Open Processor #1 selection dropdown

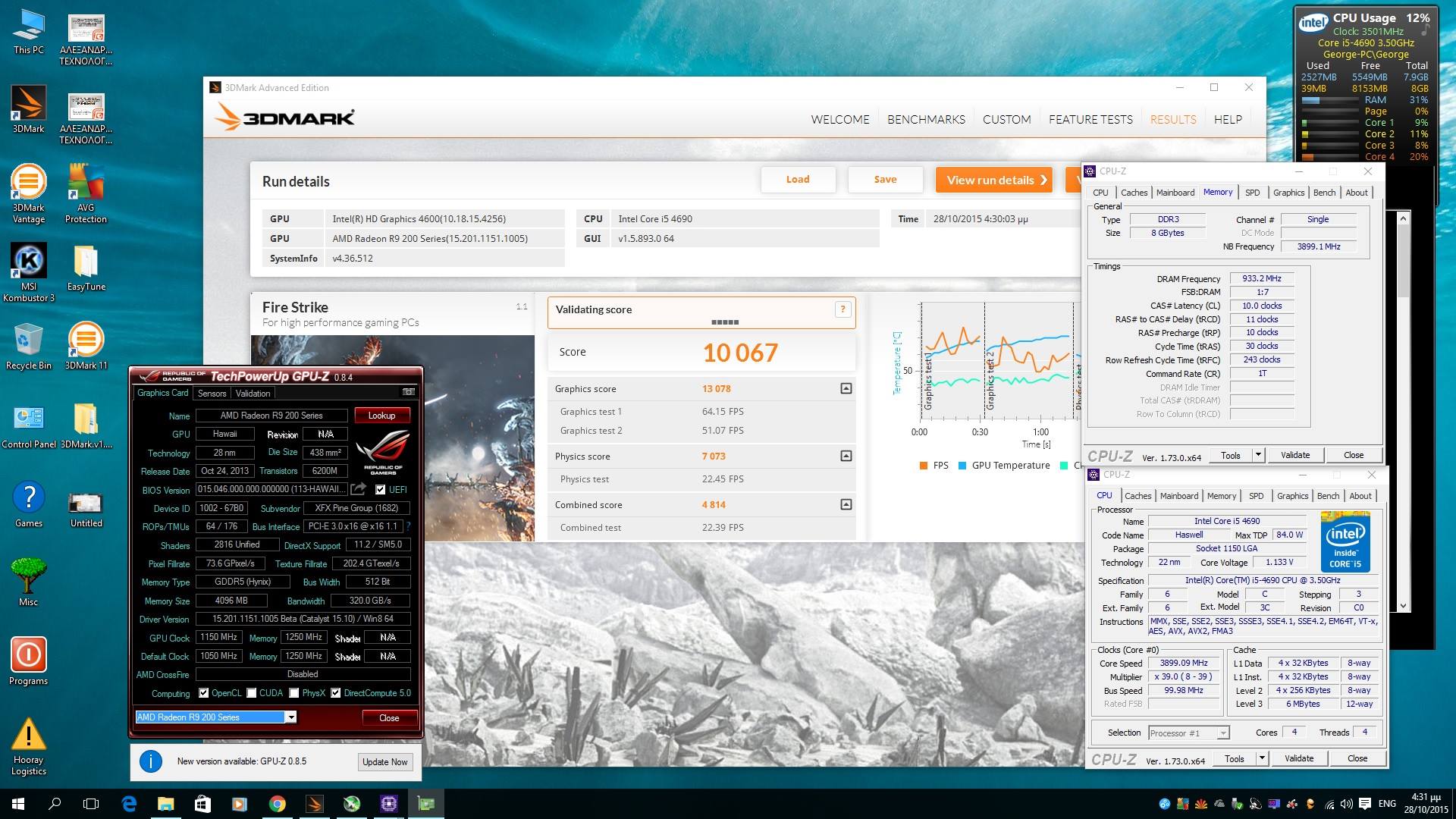[x=1222, y=733]
